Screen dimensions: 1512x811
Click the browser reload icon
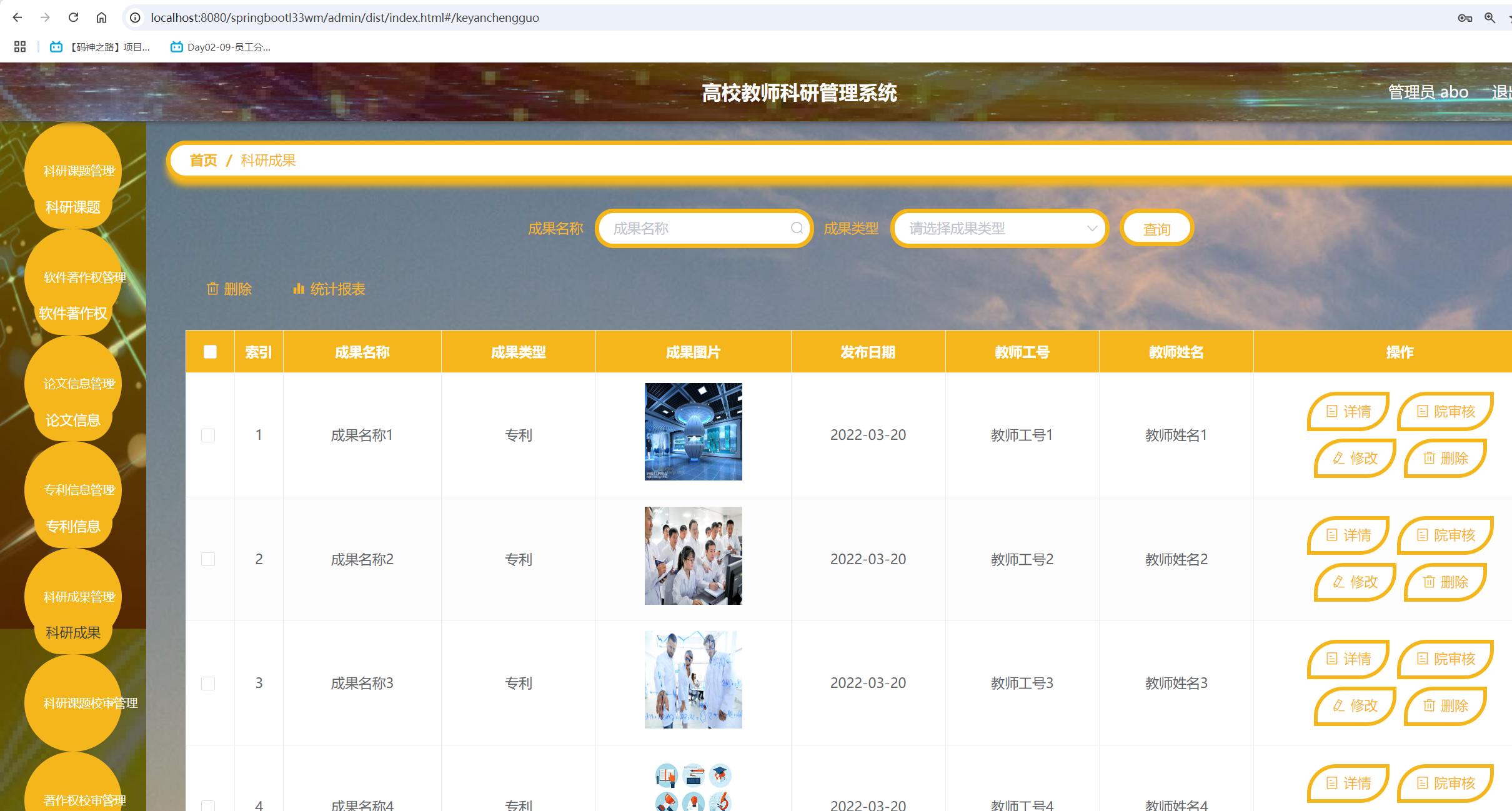[74, 17]
